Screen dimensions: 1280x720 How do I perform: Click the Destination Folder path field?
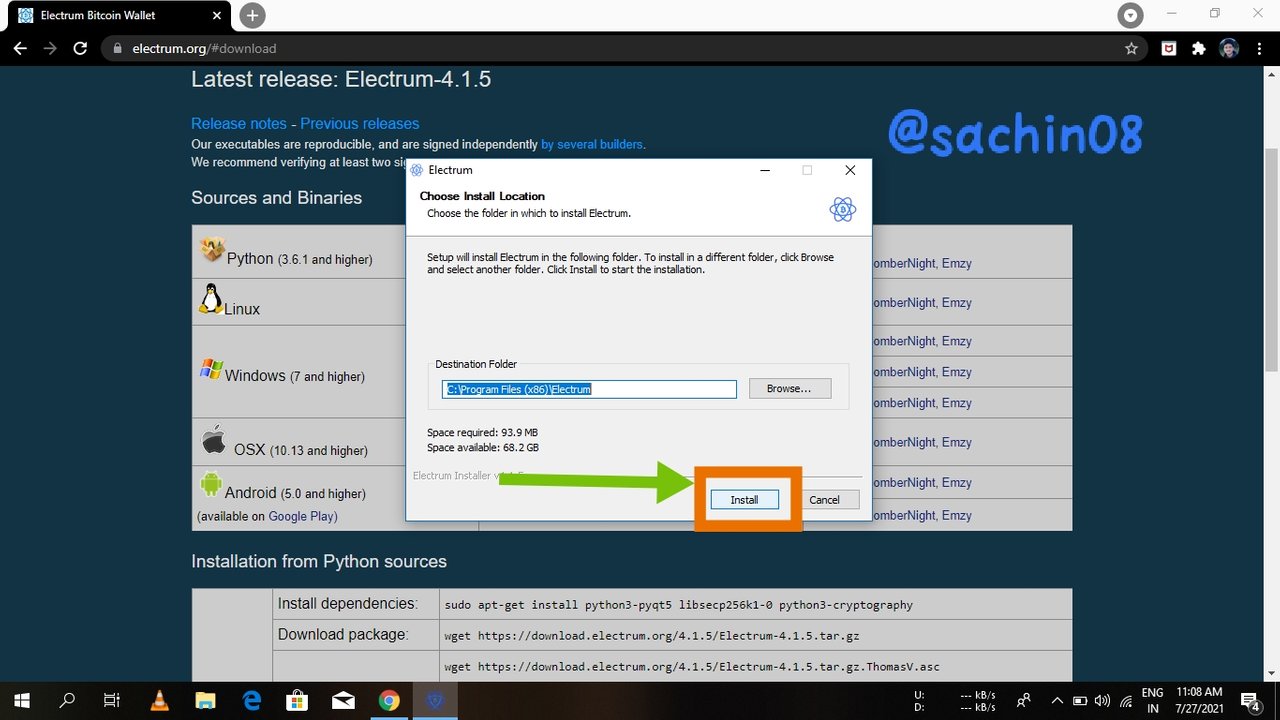[x=589, y=389]
